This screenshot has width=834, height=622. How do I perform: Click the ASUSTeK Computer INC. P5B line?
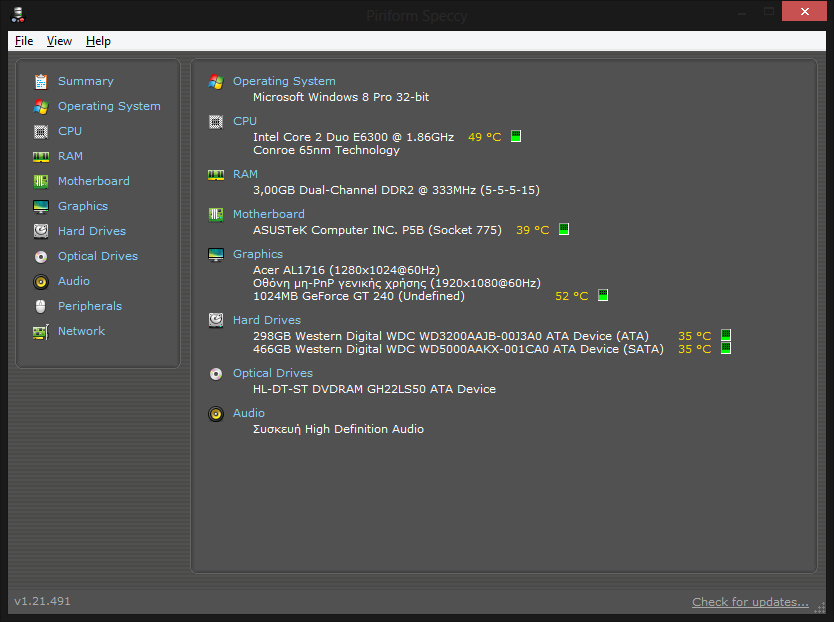pos(377,230)
